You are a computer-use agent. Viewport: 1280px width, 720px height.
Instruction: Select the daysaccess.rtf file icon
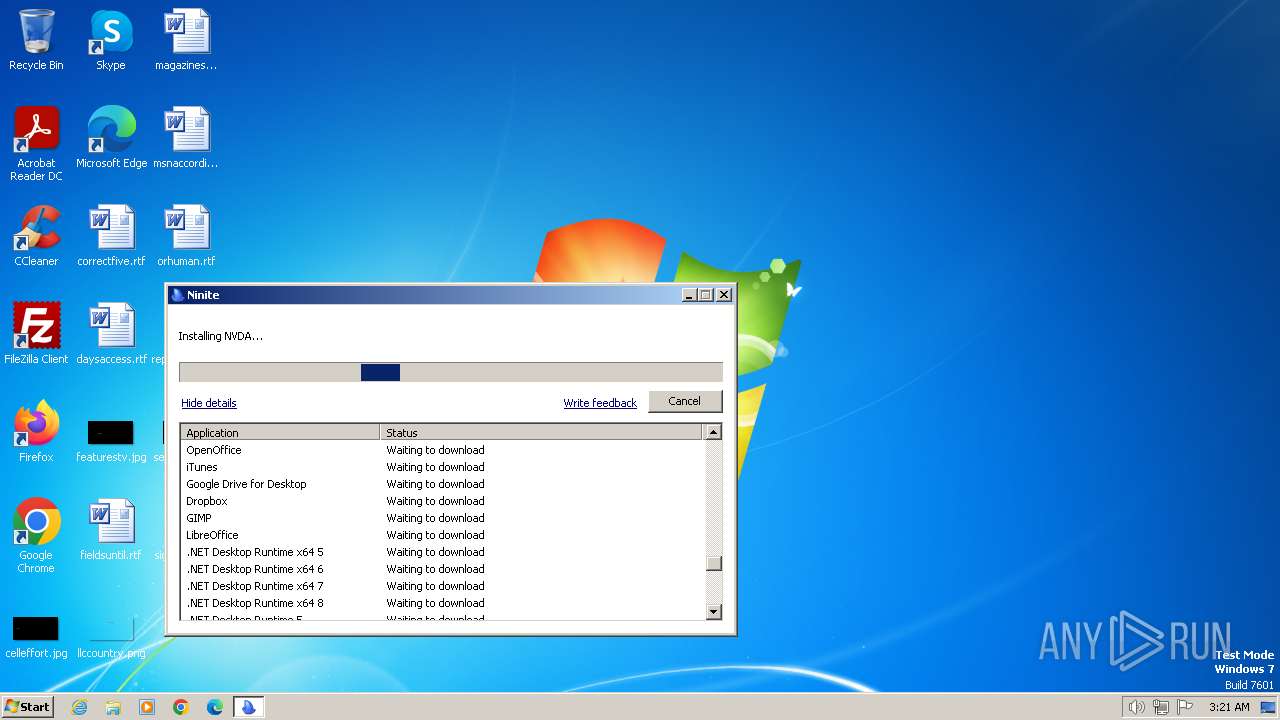[111, 334]
